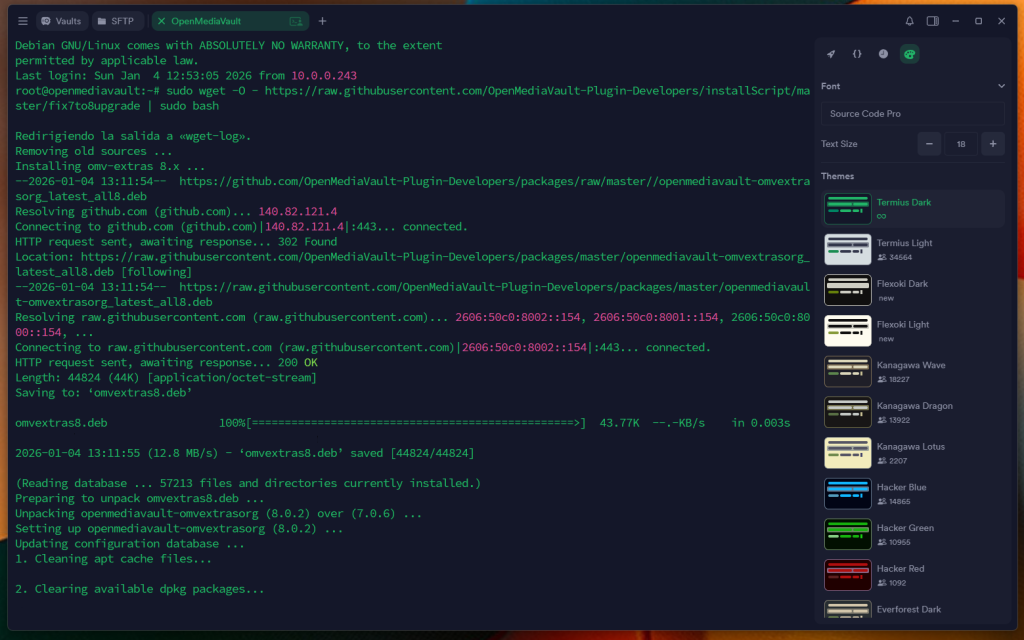The image size is (1024, 640).
Task: Close the OpenMediaVault session tab
Action: [162, 20]
